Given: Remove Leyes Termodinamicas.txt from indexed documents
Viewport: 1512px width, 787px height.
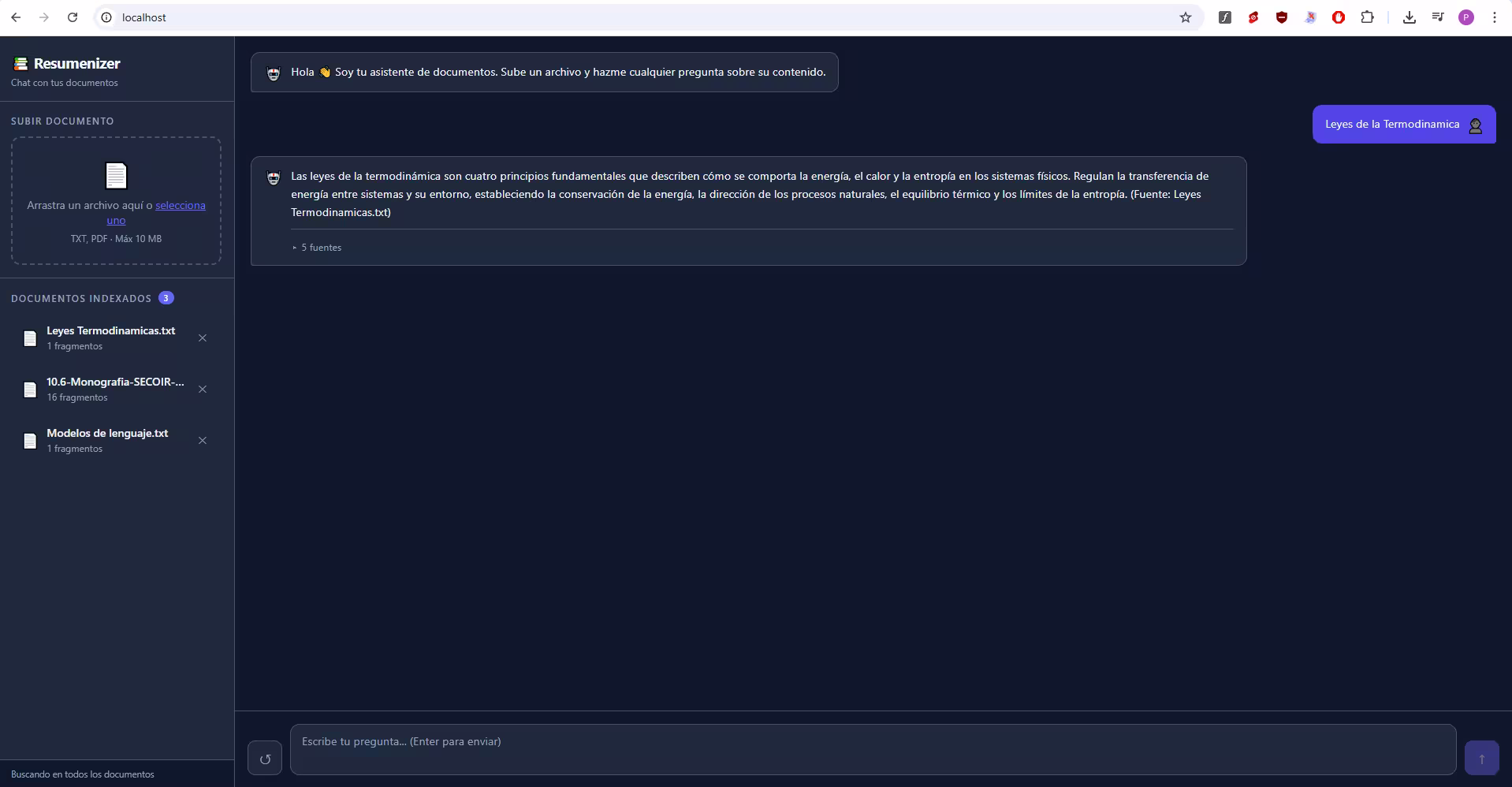Looking at the screenshot, I should [x=203, y=338].
